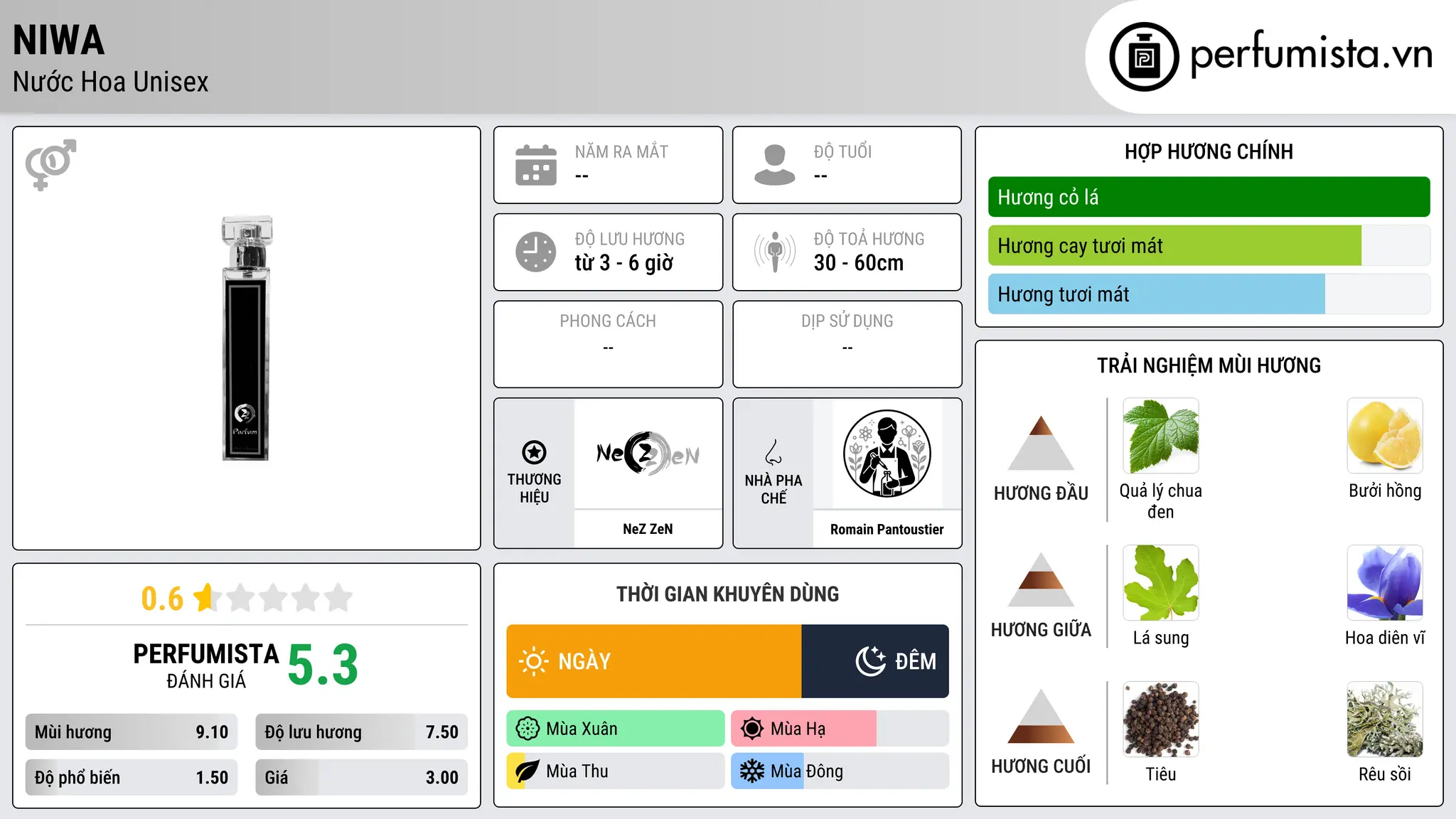Select the Hoa diên vĩ note image
This screenshot has width=1456, height=819.
1385,583
